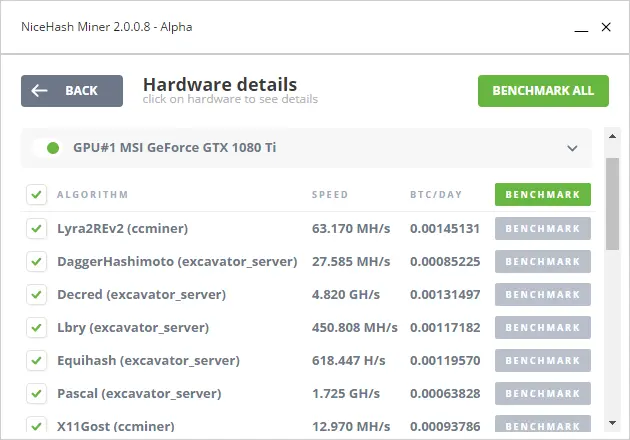Expand the GPU#1 MSI GeForce chevron
Viewport: 630px width, 440px height.
click(572, 148)
